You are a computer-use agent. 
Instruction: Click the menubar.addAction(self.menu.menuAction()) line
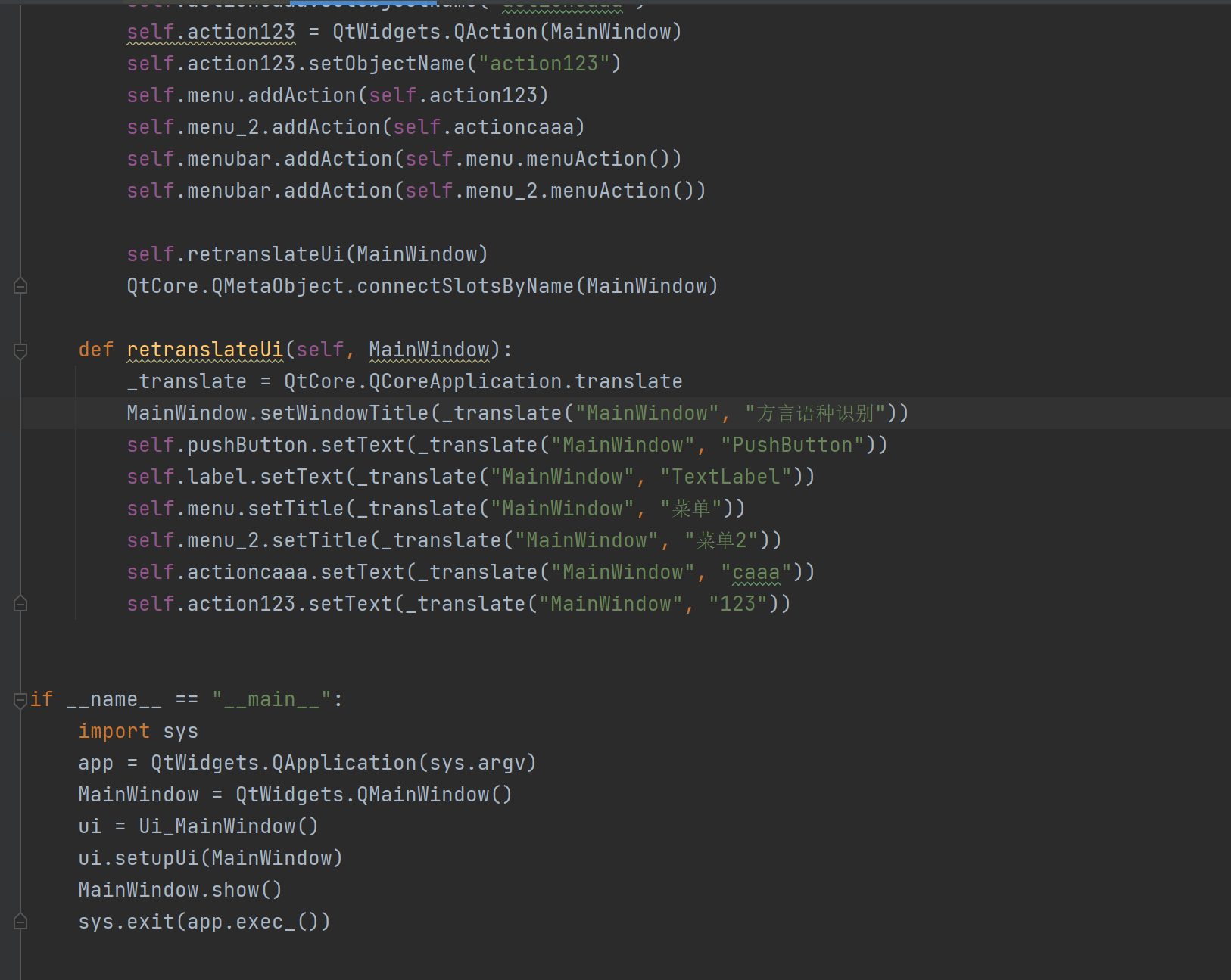404,159
